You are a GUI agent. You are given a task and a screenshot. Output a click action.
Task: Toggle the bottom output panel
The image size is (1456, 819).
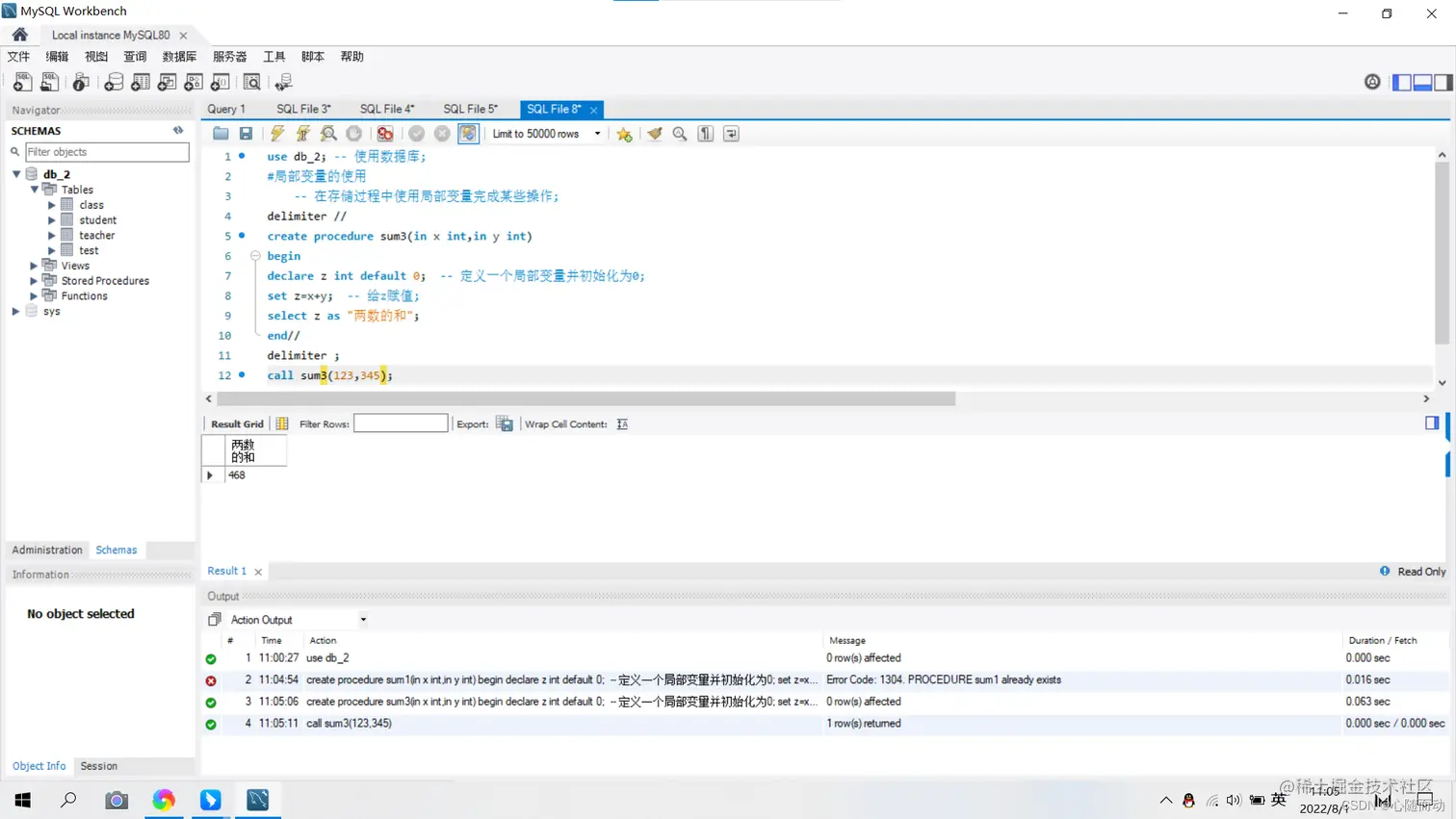(x=1422, y=83)
